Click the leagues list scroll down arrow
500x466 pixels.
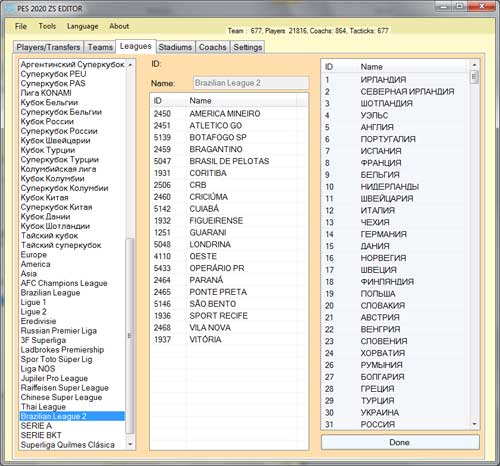coord(130,444)
